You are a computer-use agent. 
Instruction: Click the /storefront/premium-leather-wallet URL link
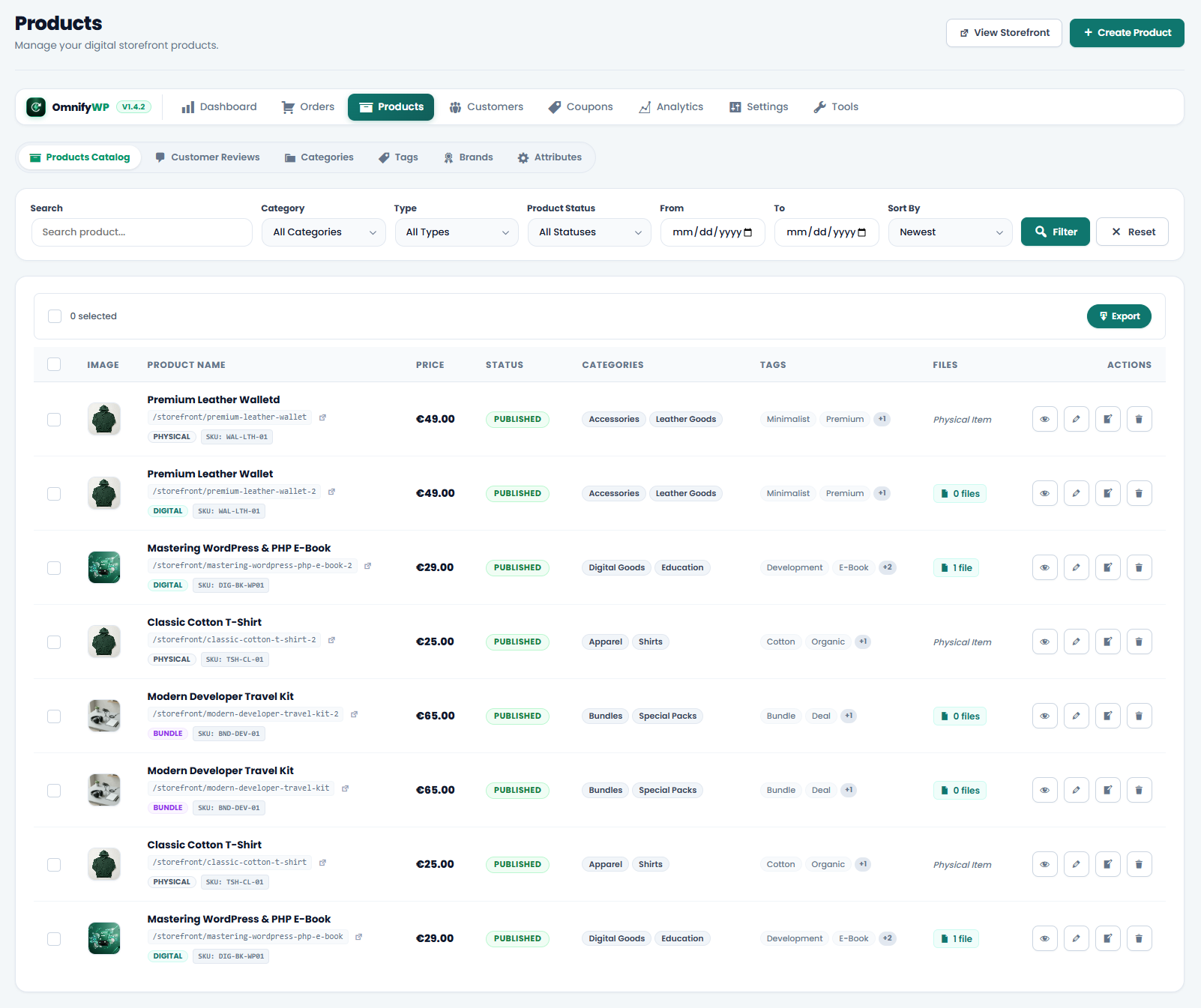(230, 417)
